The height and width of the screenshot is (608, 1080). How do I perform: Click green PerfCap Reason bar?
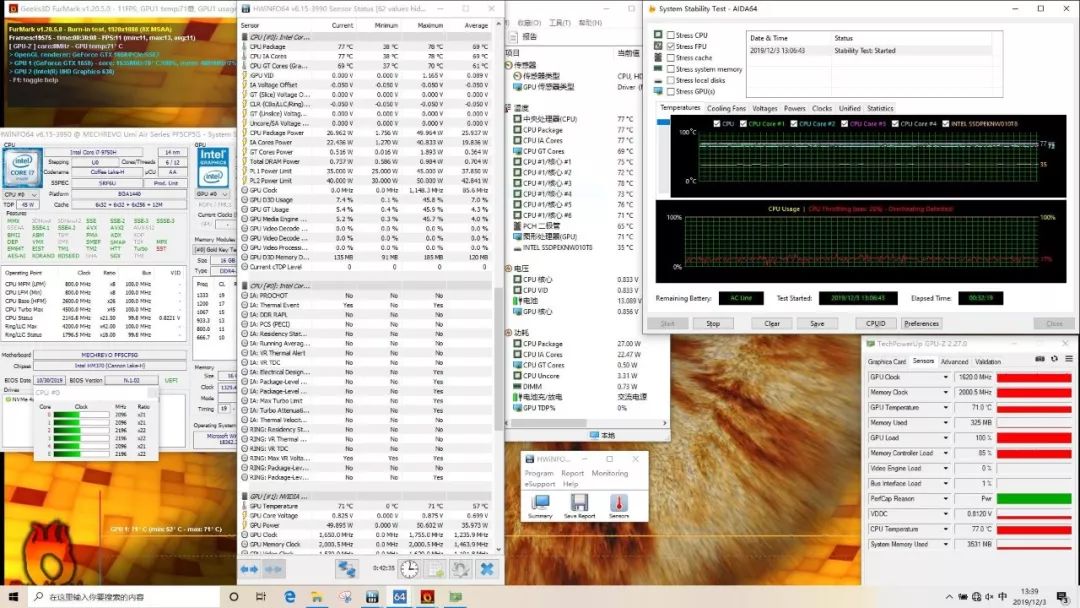pos(1034,499)
